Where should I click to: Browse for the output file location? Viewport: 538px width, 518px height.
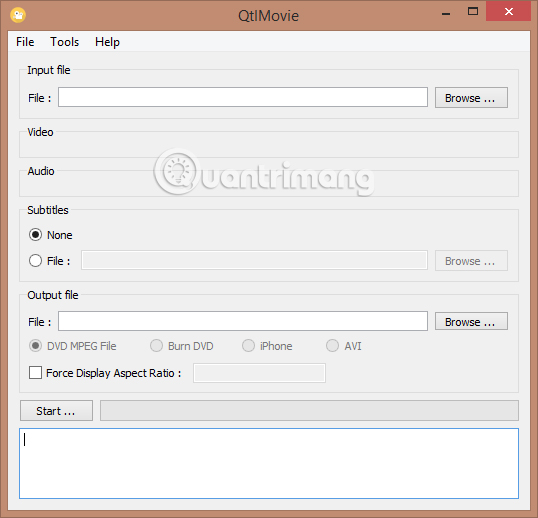click(x=471, y=321)
